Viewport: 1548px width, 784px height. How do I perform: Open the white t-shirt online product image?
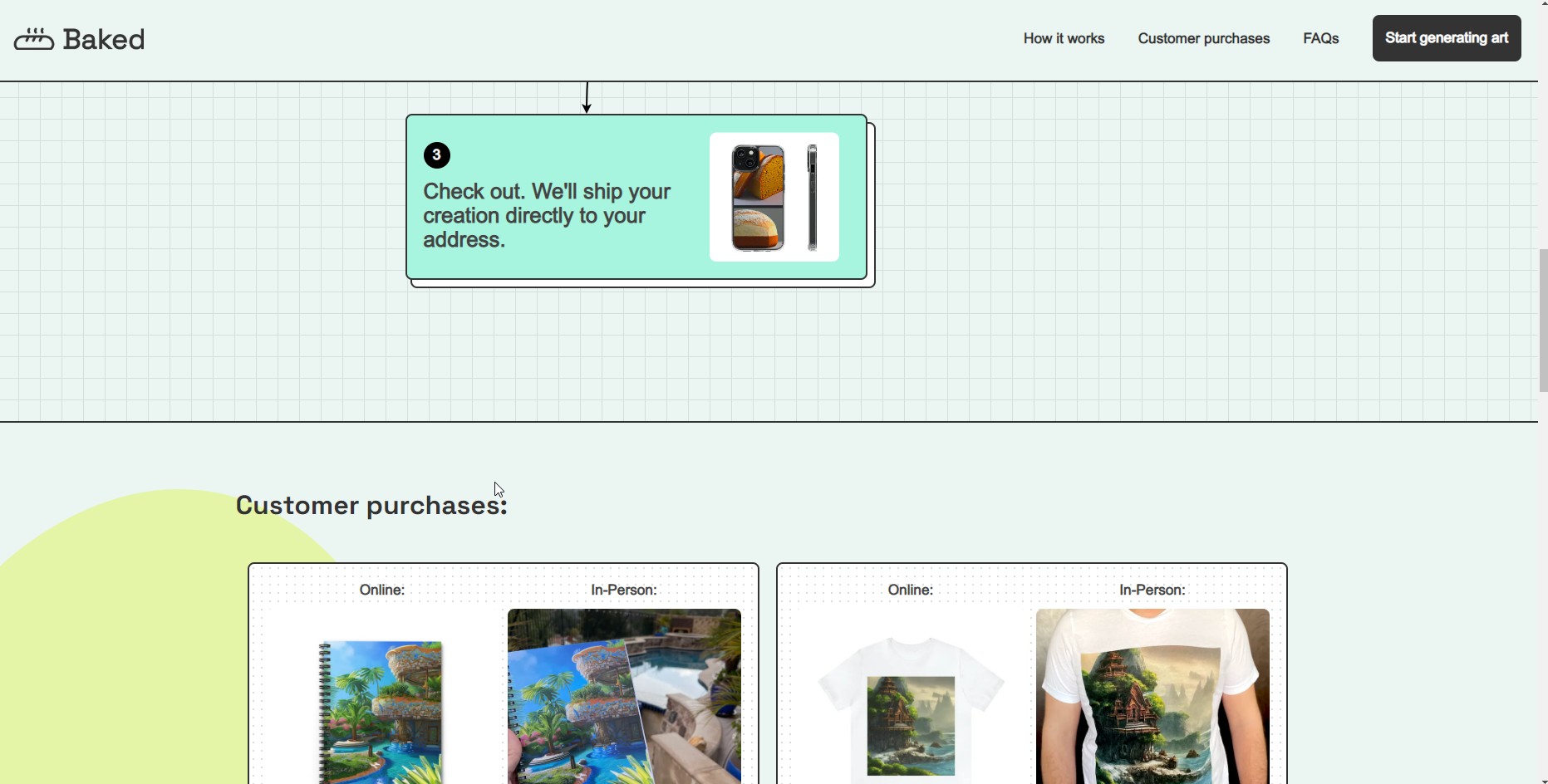click(x=911, y=710)
